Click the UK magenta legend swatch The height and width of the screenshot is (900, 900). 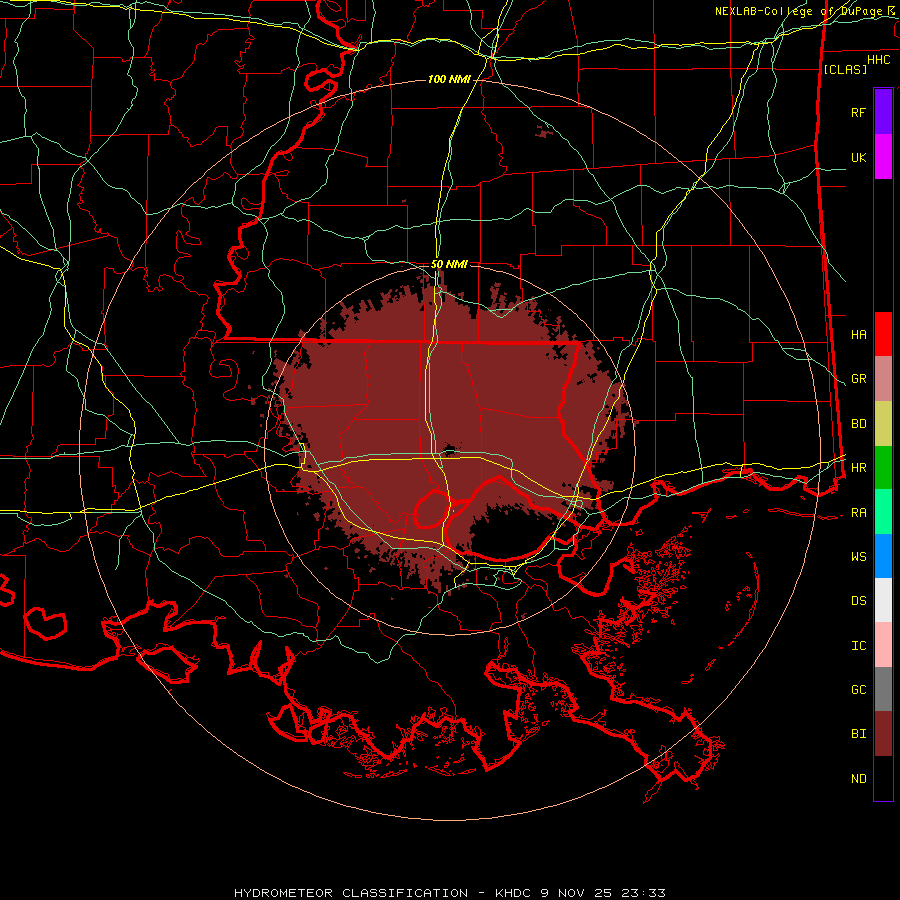[x=883, y=157]
